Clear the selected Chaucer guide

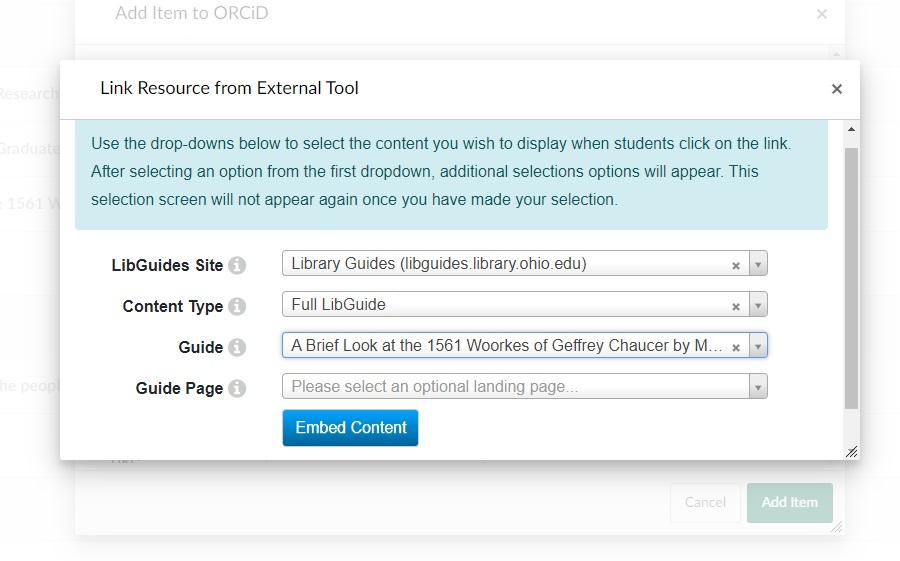pyautogui.click(x=736, y=348)
